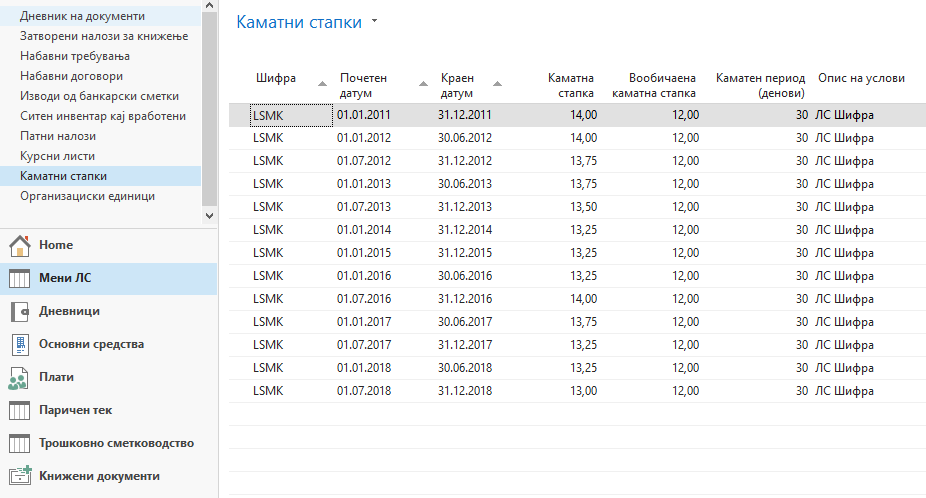Click end date 30.06.2017
The width and height of the screenshot is (926, 498).
pos(465,323)
